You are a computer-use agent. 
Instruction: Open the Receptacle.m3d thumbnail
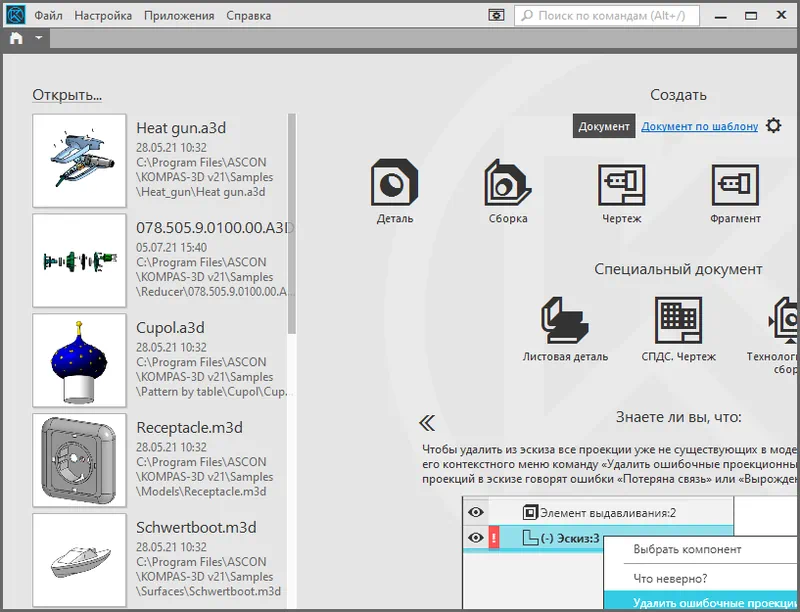tap(79, 461)
